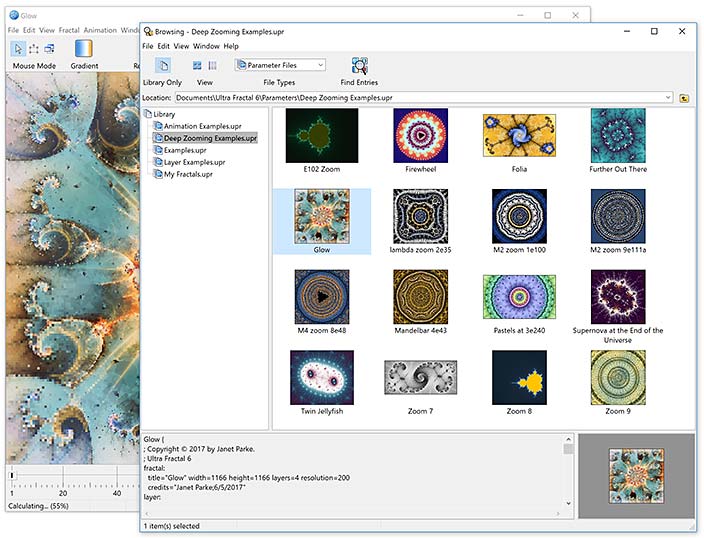This screenshot has width=704, height=538.
Task: Open the Location path dropdown arrow
Action: [668, 97]
